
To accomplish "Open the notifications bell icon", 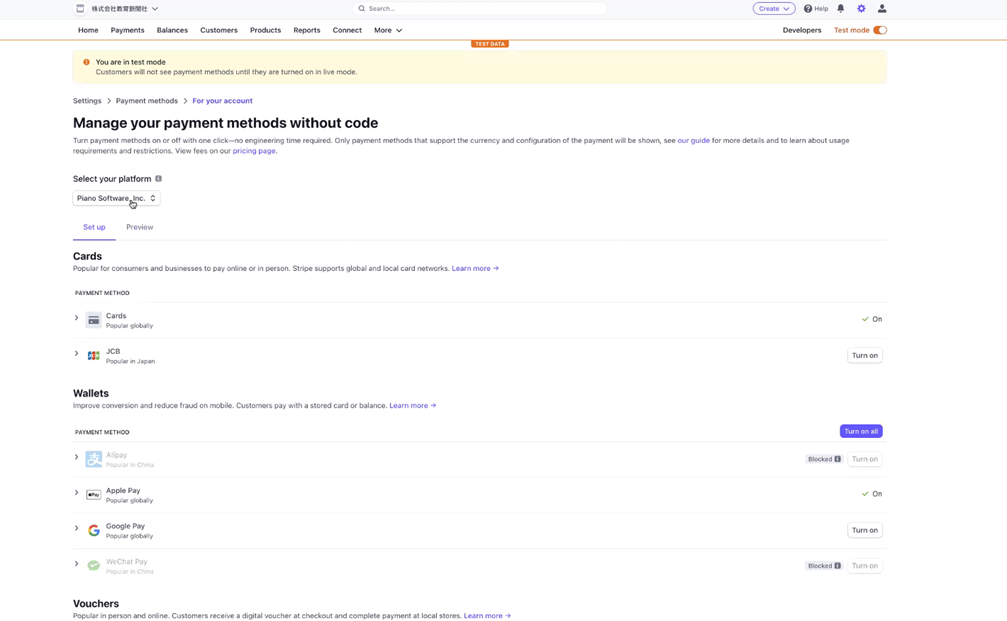I will (x=840, y=8).
